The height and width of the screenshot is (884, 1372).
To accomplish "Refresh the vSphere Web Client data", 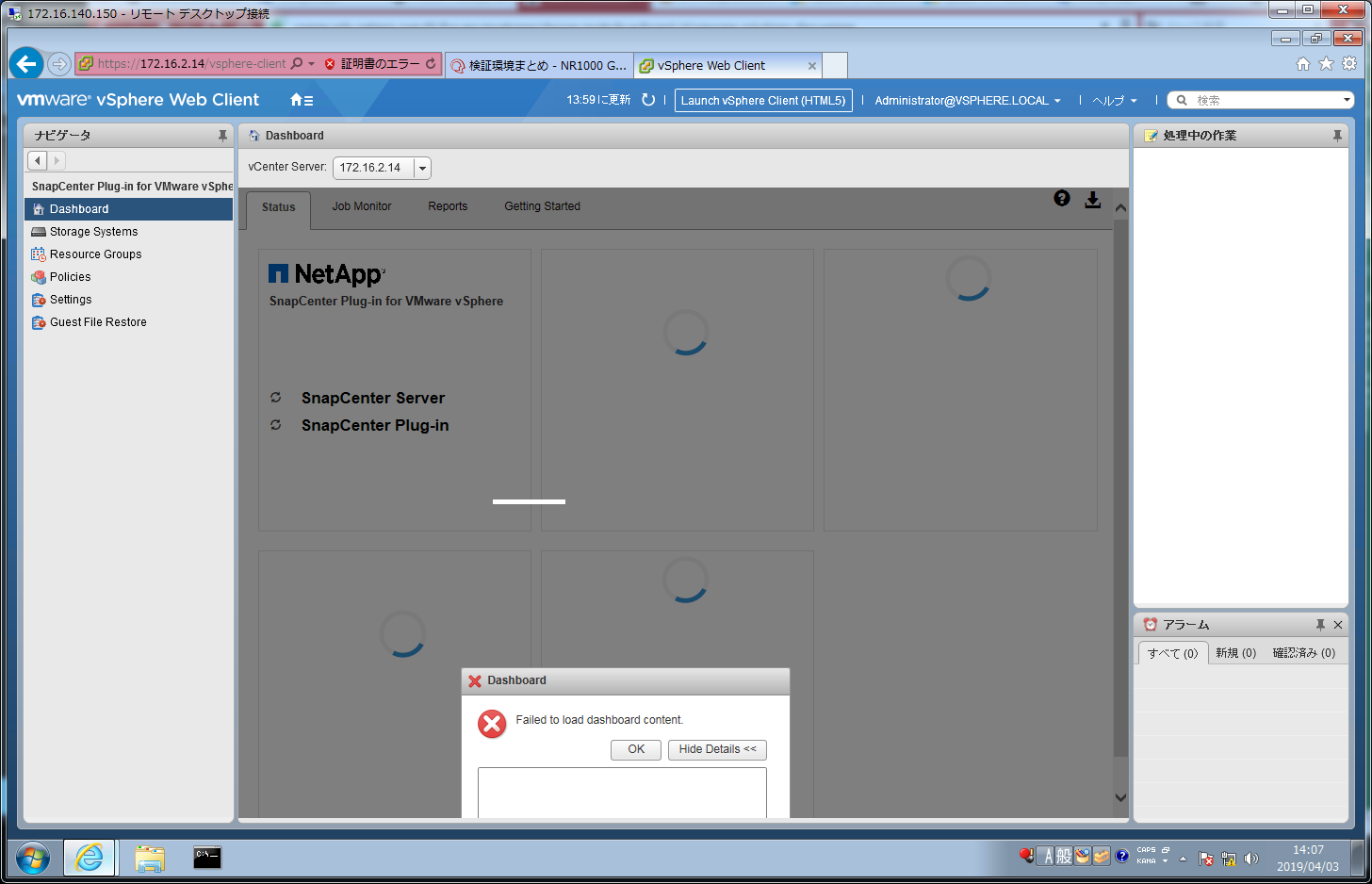I will click(648, 100).
